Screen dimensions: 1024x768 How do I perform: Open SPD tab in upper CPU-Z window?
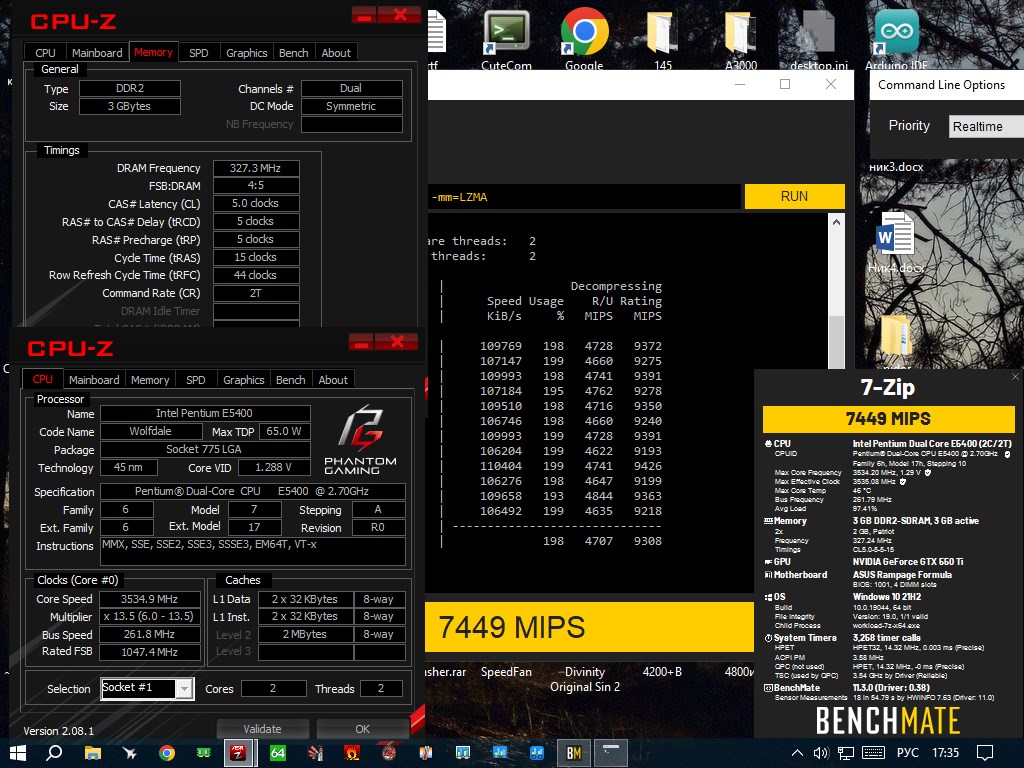[x=199, y=53]
